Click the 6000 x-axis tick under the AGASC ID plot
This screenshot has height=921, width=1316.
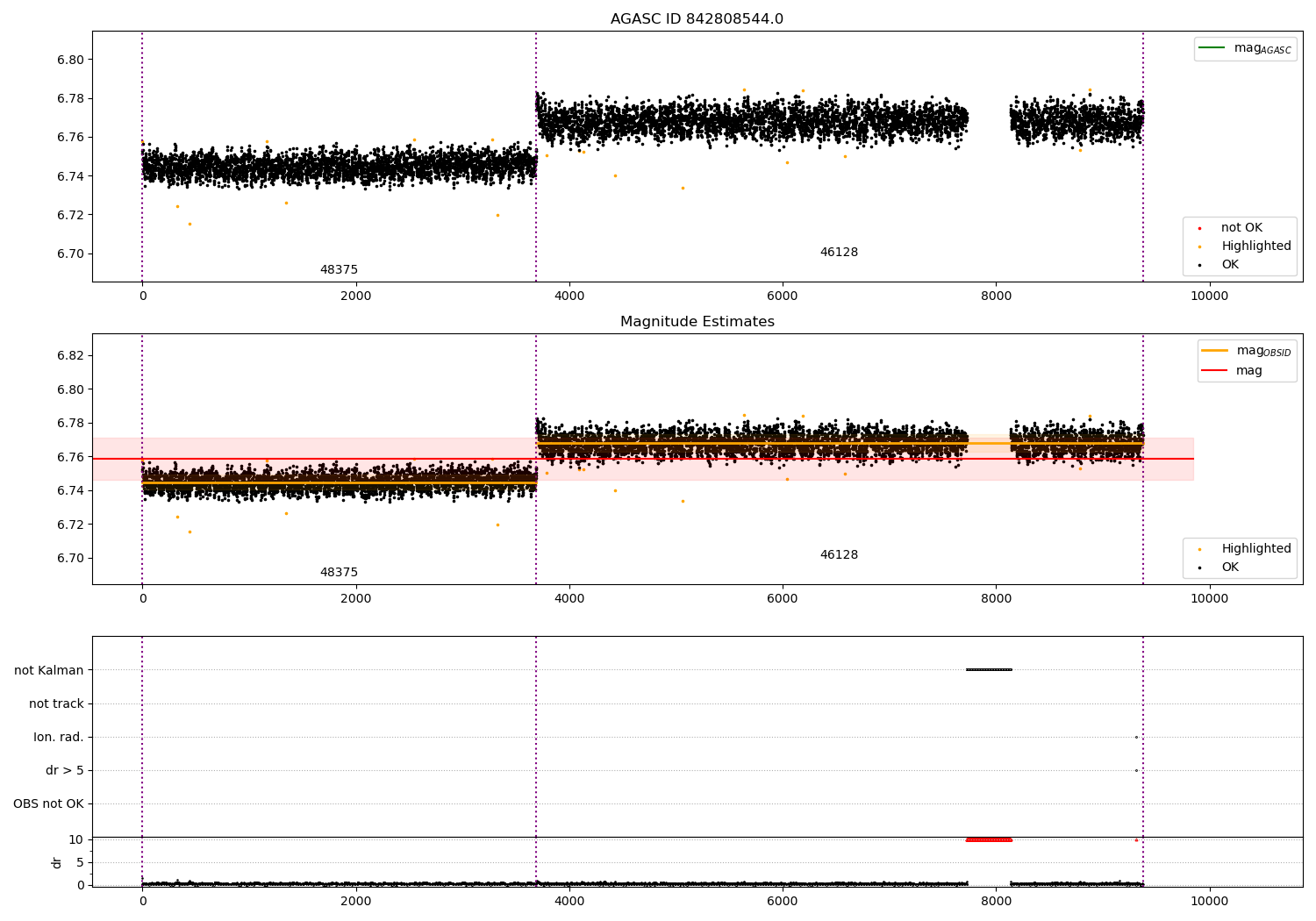tap(783, 296)
